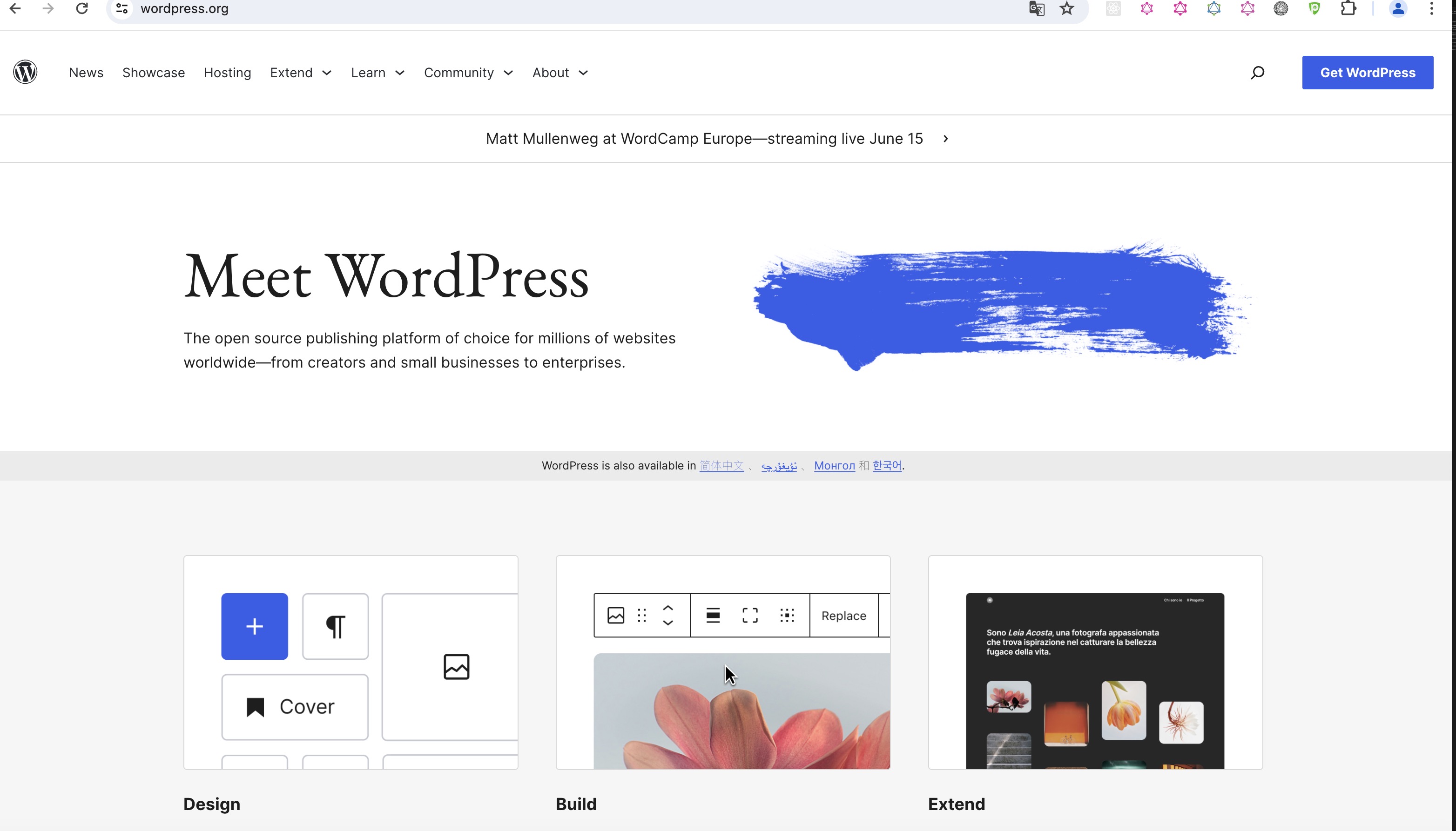Image resolution: width=1456 pixels, height=831 pixels.
Task: Click the gray circular extension icon
Action: point(1281,8)
